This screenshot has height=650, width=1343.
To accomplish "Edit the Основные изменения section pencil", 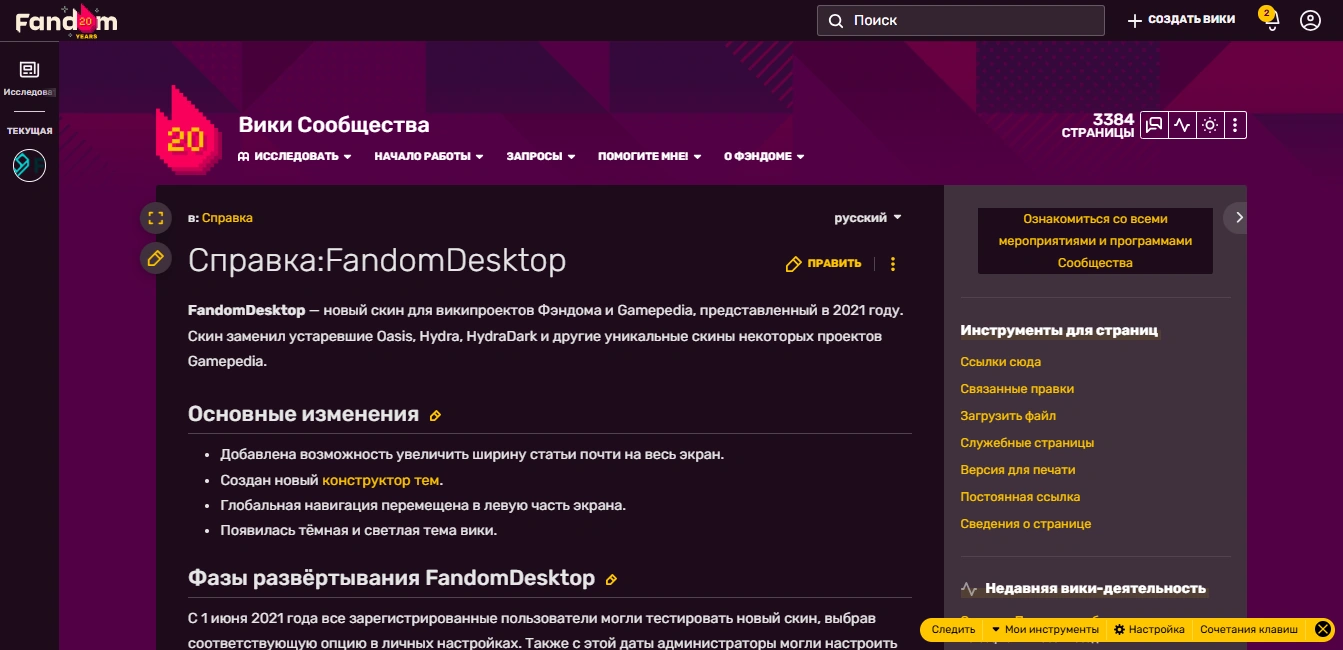I will click(435, 415).
